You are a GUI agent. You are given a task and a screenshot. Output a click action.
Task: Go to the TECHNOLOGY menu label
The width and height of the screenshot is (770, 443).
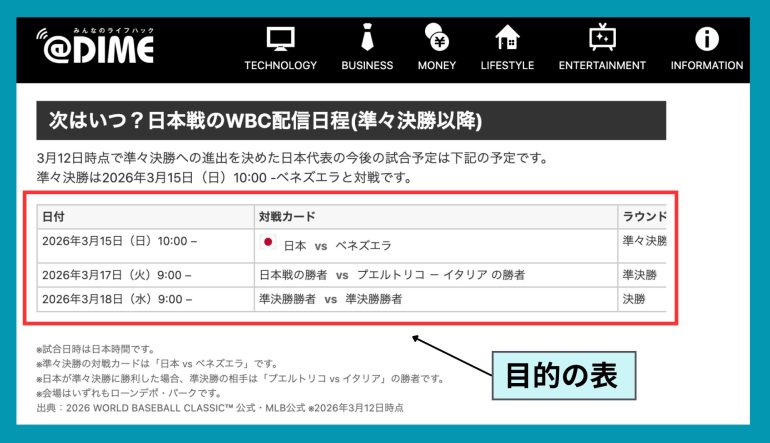tap(280, 65)
